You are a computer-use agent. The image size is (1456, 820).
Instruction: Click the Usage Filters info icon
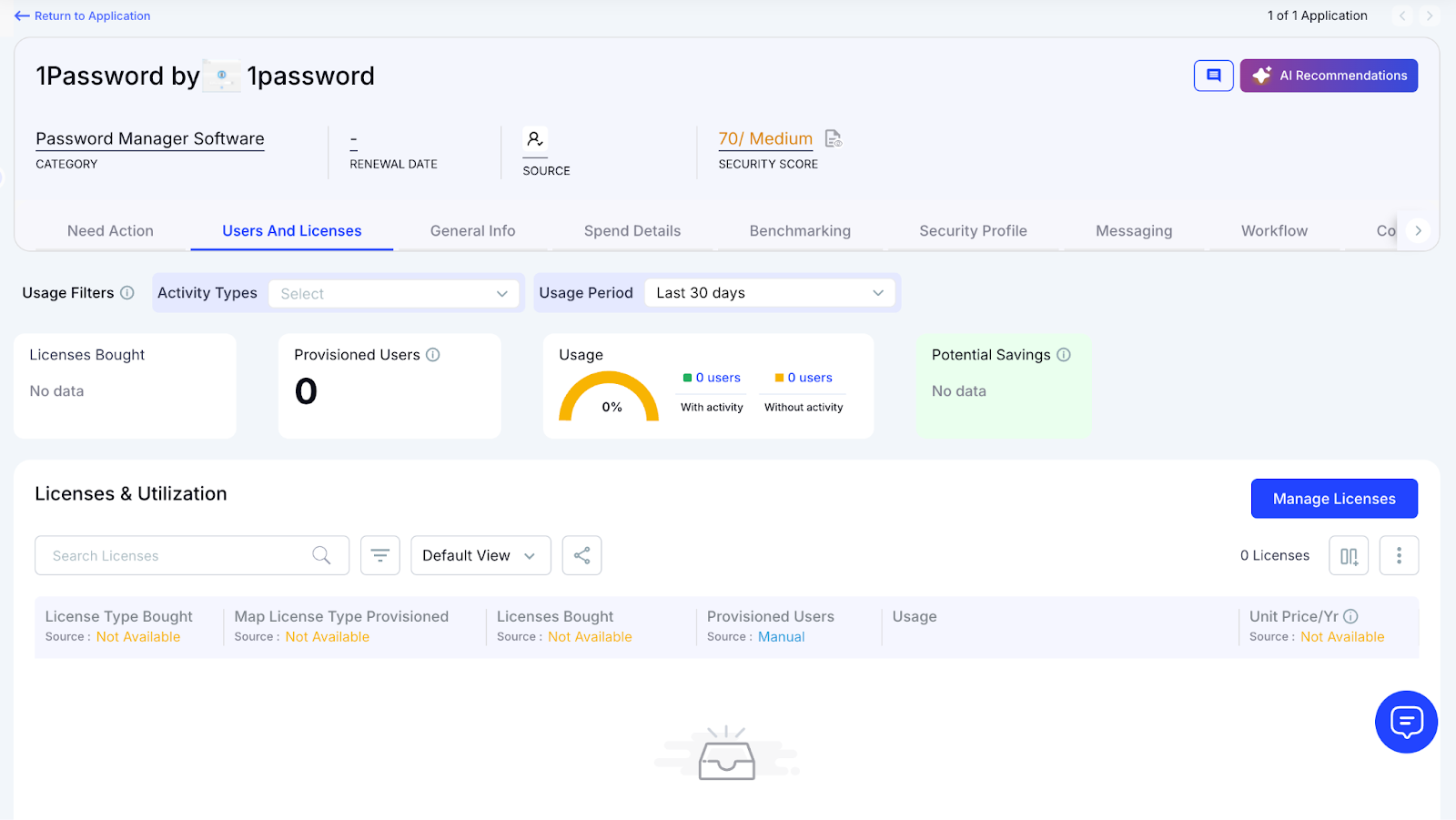click(x=127, y=292)
